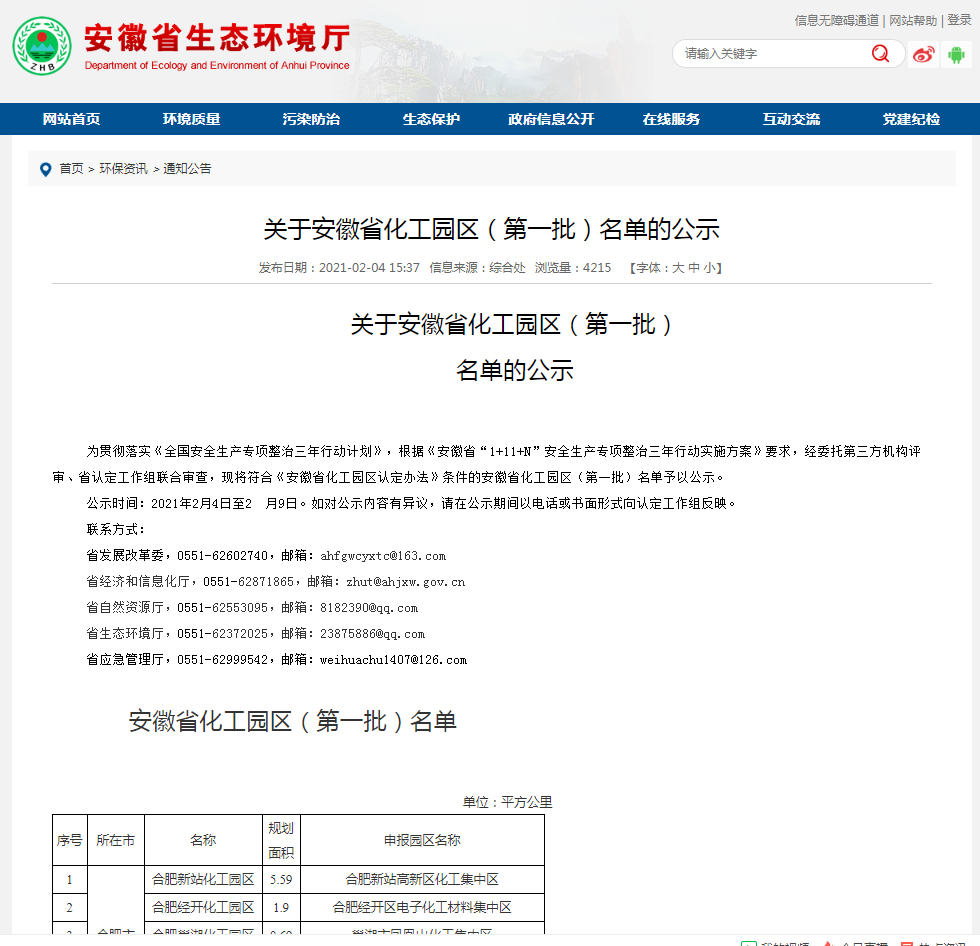Click the unit label 单位：平方公里

point(508,802)
